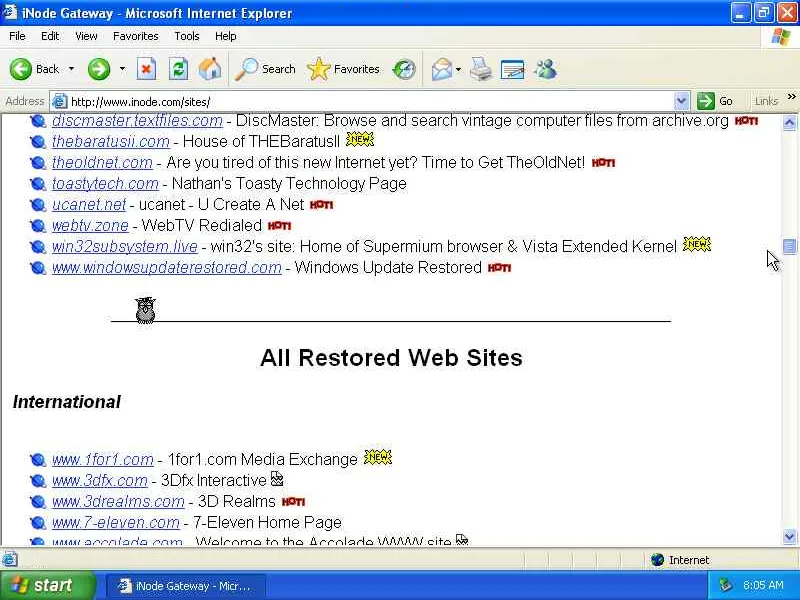Click the green Forward arrow button
The image size is (800, 600).
99,69
